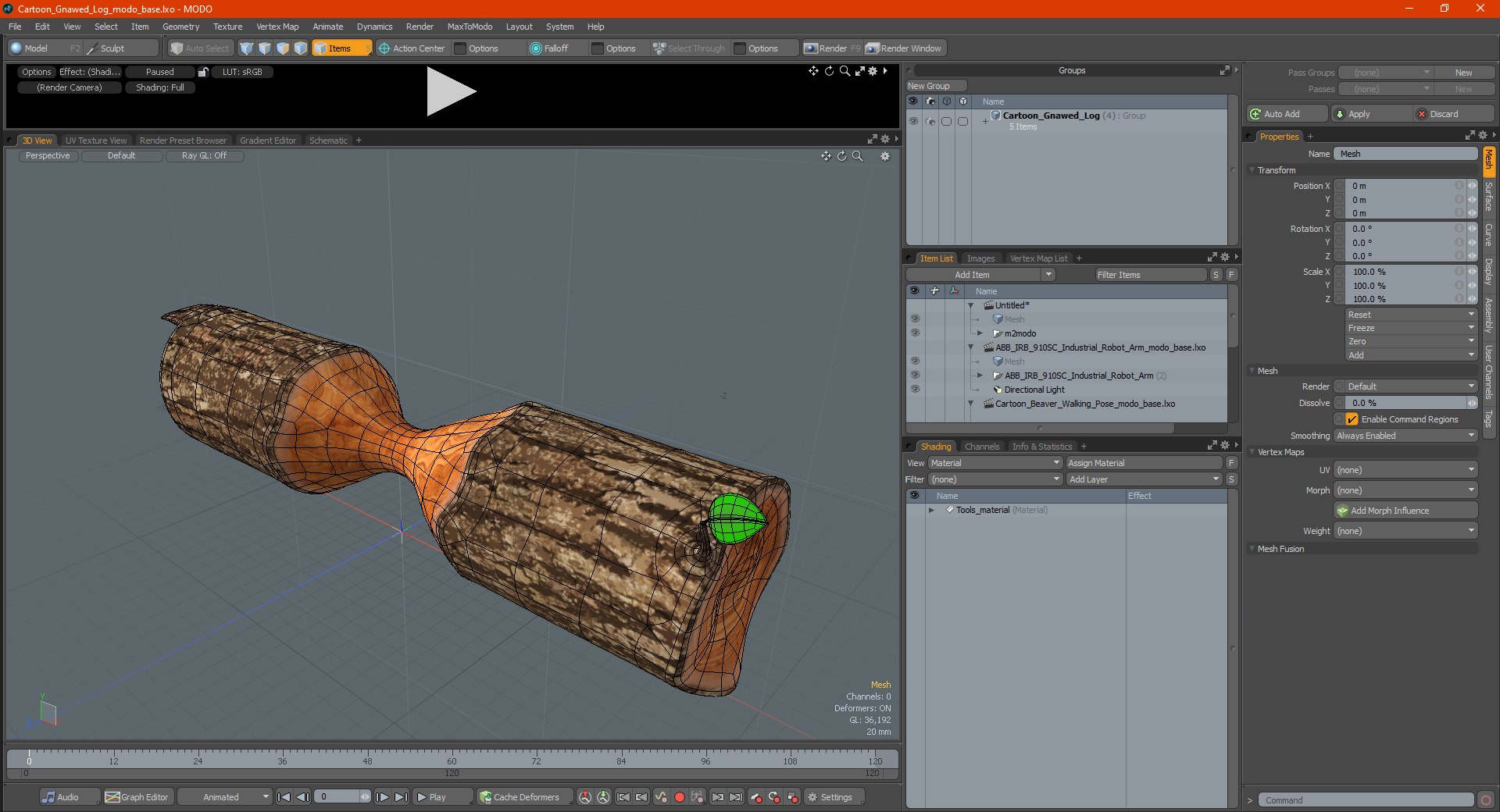
Task: Click Apply button in pass groups
Action: pyautogui.click(x=1370, y=114)
